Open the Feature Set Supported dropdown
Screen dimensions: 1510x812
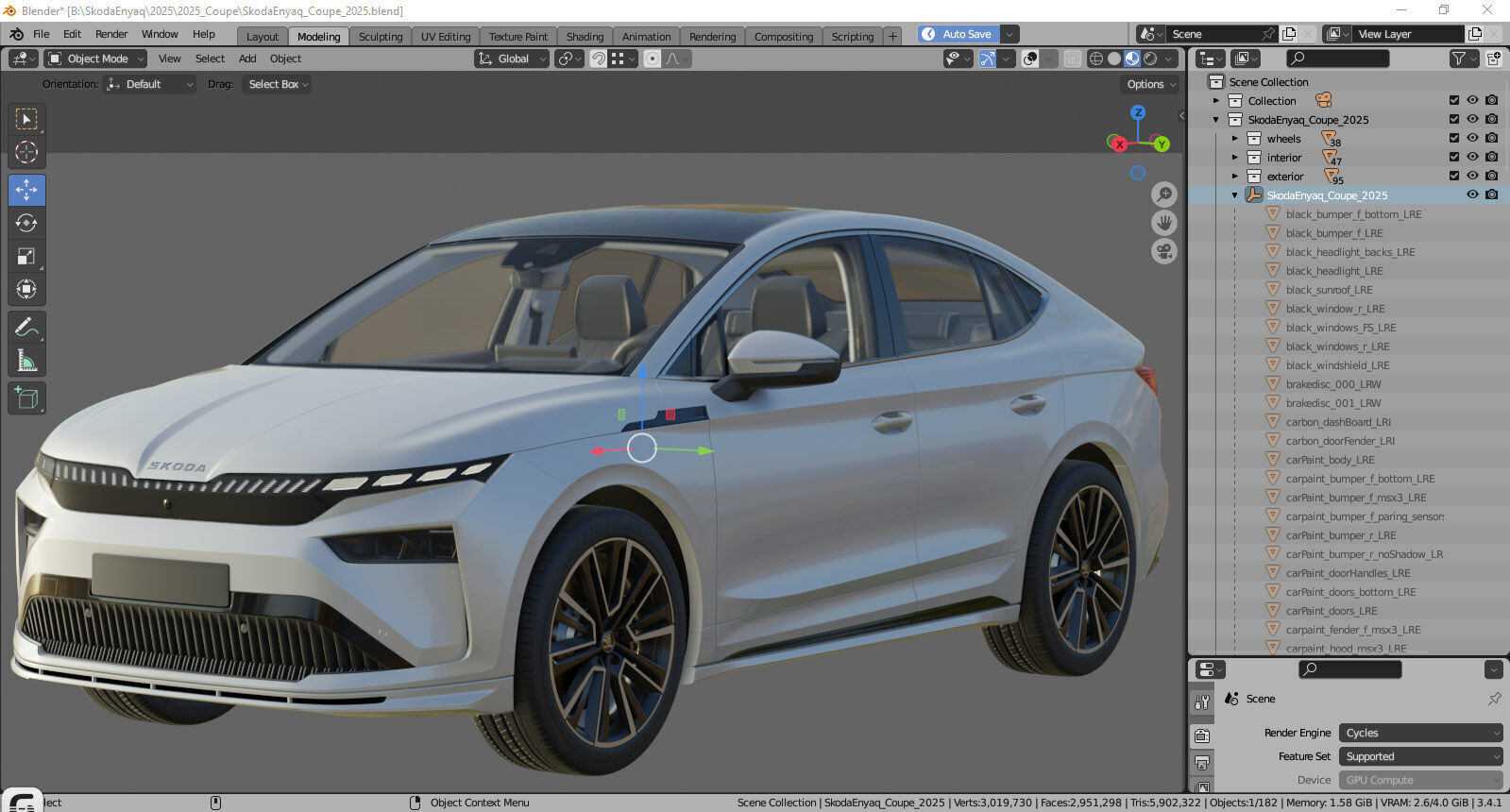(1420, 756)
